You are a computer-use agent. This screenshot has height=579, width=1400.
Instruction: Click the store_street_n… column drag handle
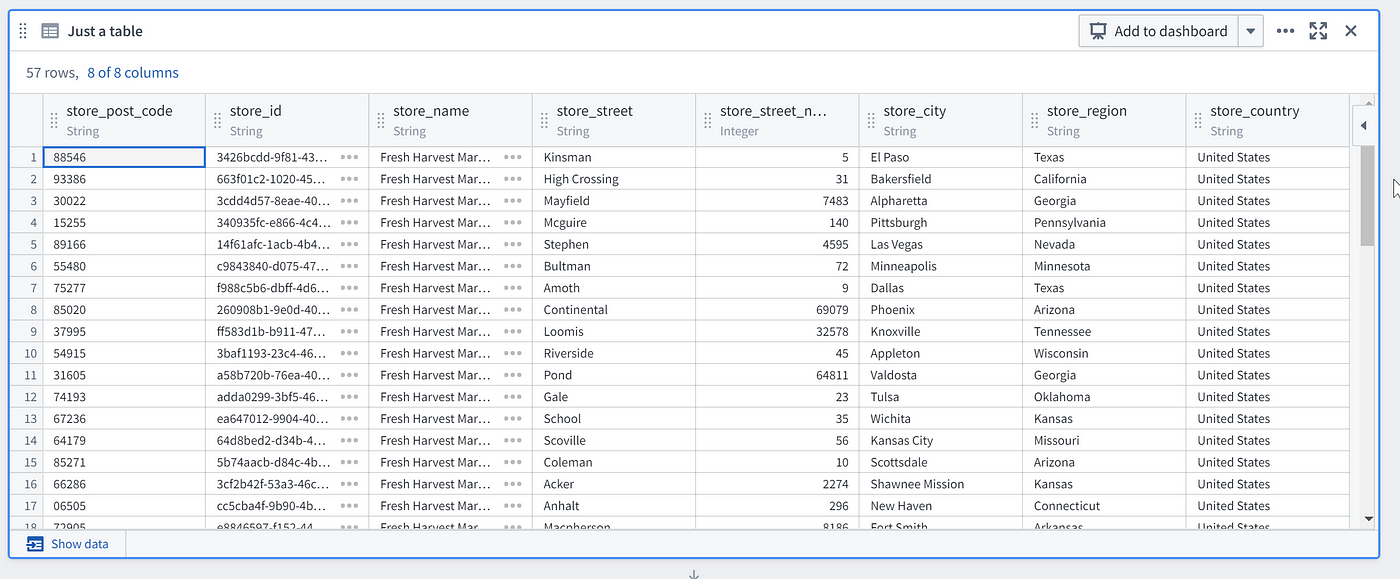click(708, 120)
